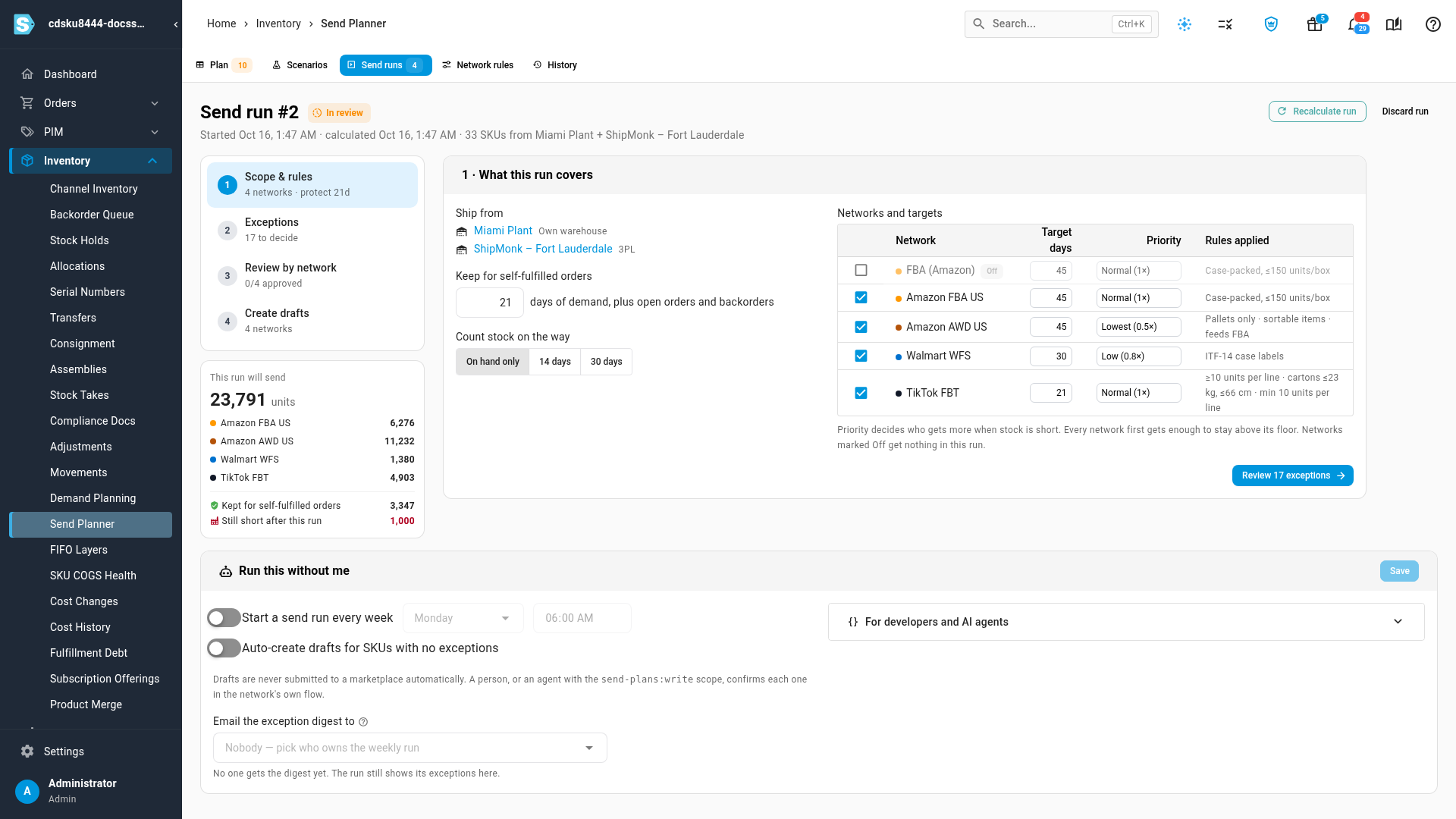This screenshot has width=1456, height=819.
Task: Open the task checklist icon in header
Action: (1225, 24)
